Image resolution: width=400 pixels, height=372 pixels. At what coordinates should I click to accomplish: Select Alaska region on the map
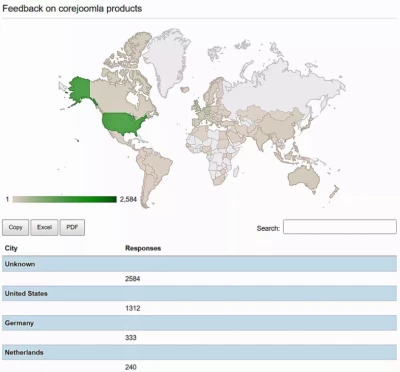click(x=79, y=89)
